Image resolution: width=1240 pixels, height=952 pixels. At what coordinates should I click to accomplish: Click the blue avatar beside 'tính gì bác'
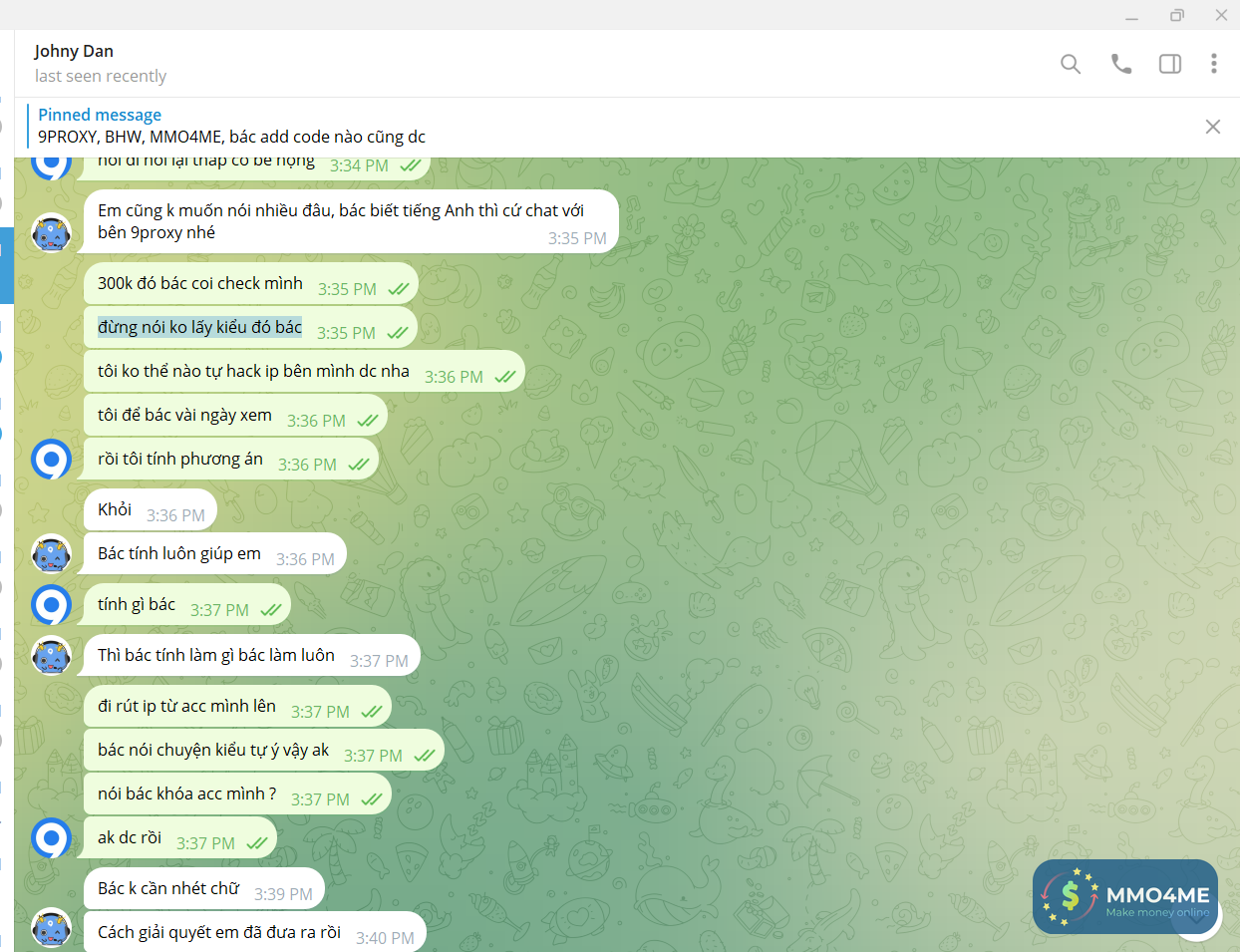click(x=52, y=604)
